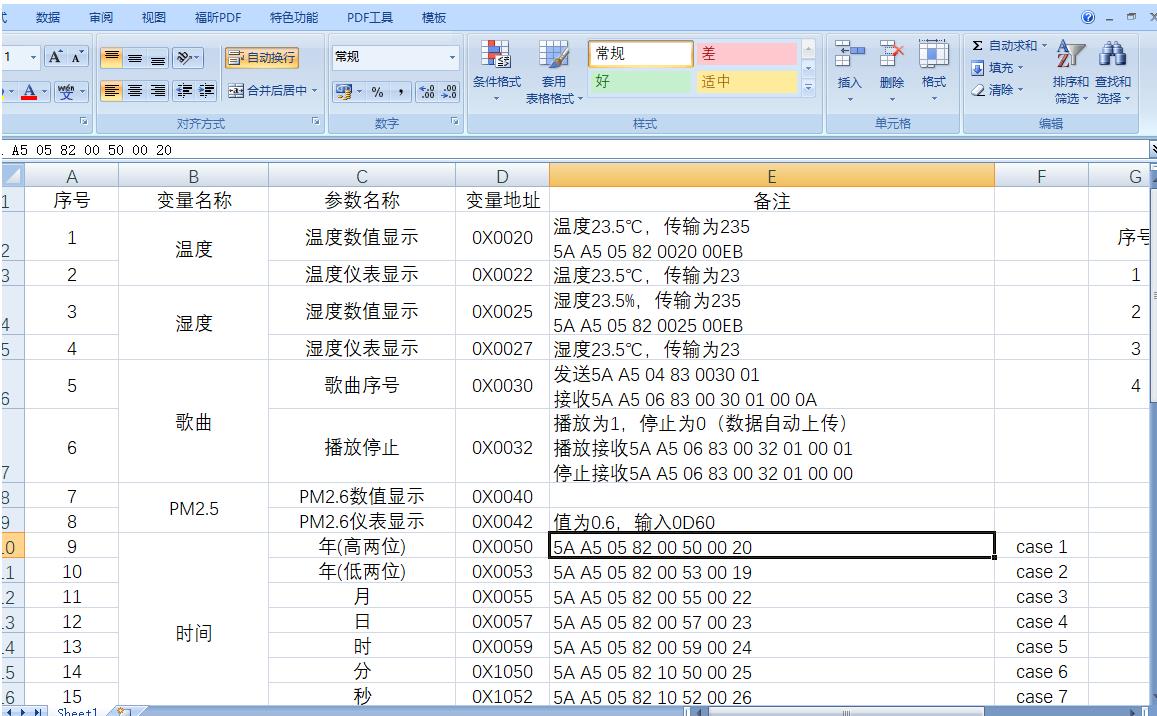Apply accounting currency number format
The width and height of the screenshot is (1157, 716).
pos(344,92)
